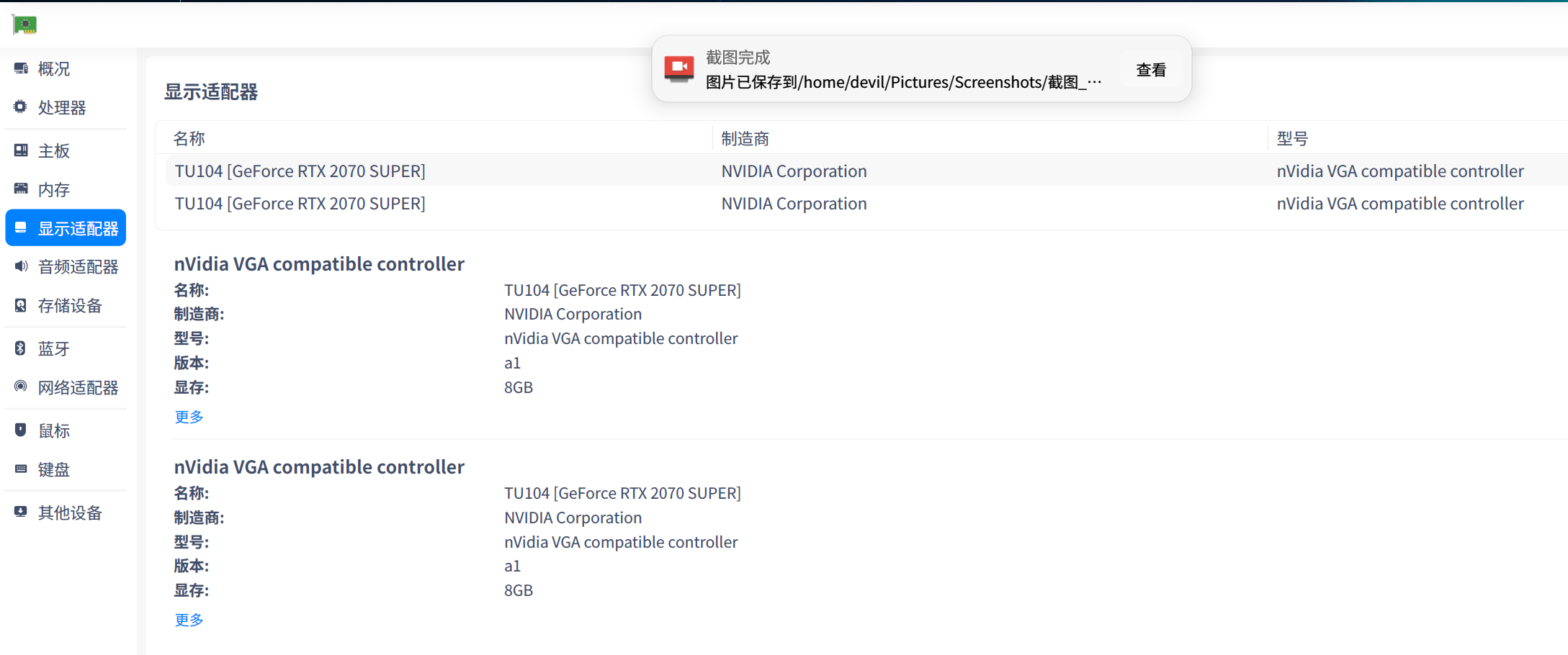Select the 音频适配器 speaker icon
Viewport: 1568px width, 655px height.
pyautogui.click(x=21, y=267)
